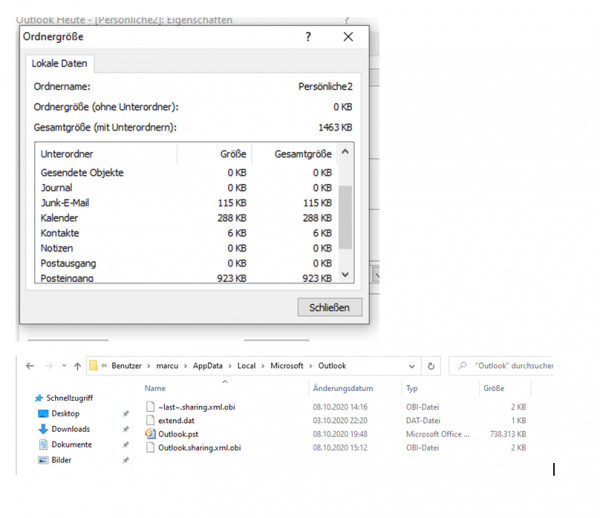600x518 pixels.
Task: Click the Outlook.pst file icon
Action: coord(150,434)
